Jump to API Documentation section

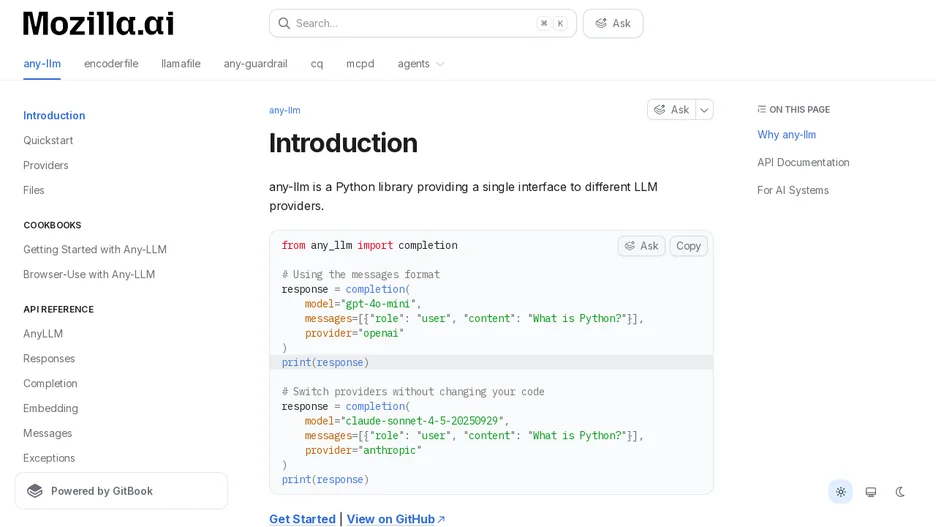[803, 162]
